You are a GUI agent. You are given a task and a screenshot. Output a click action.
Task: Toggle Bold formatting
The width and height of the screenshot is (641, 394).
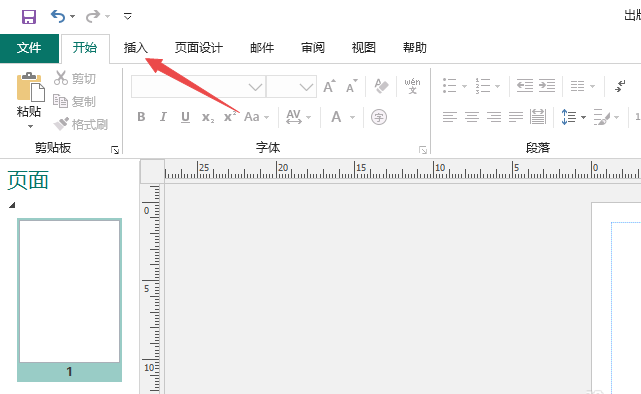tap(141, 117)
